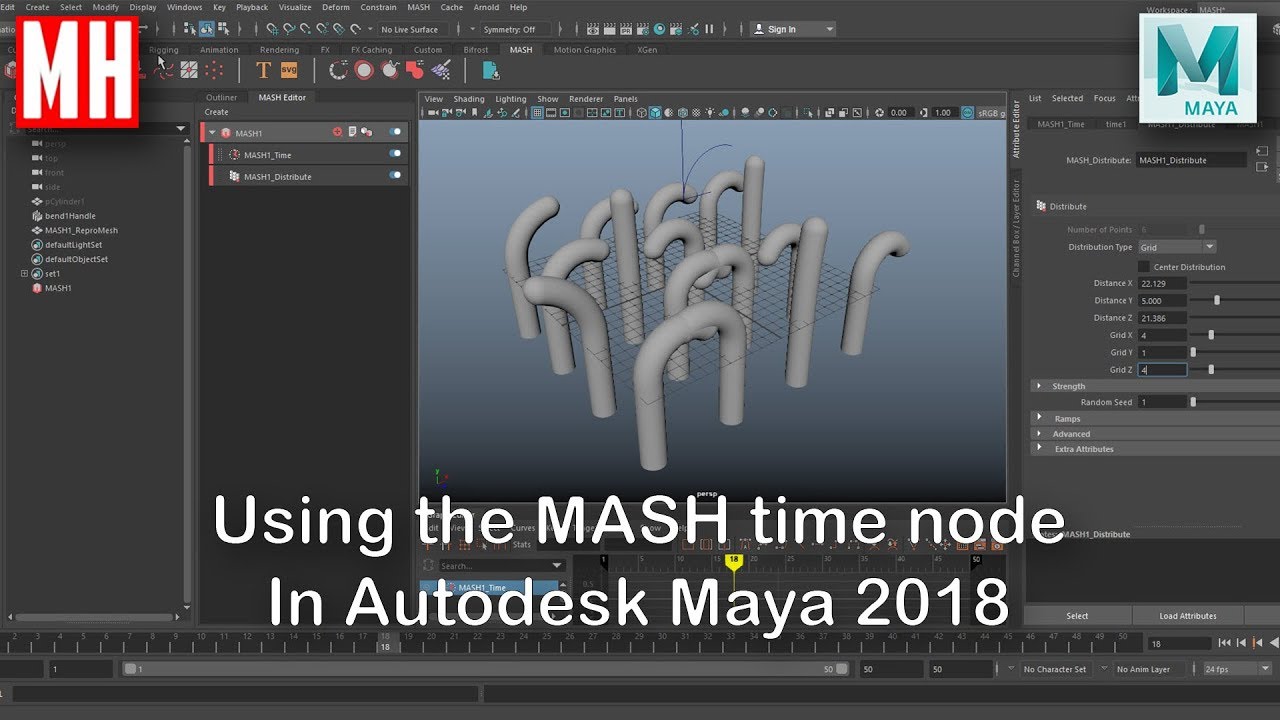Click the red bomb-shaped MASH shelf icon
The width and height of the screenshot is (1280, 720).
click(x=390, y=70)
